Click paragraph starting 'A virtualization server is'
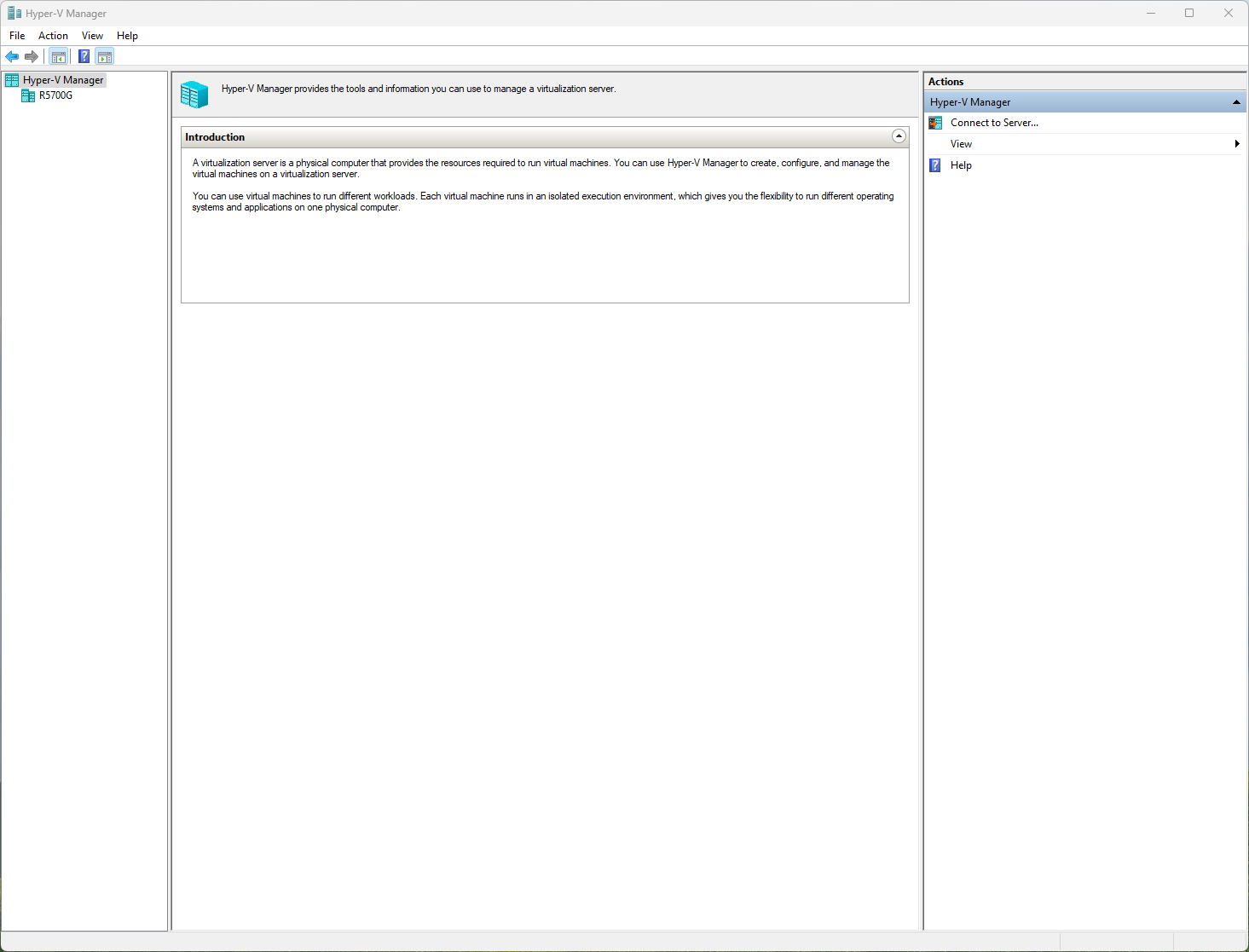1249x952 pixels. 541,168
